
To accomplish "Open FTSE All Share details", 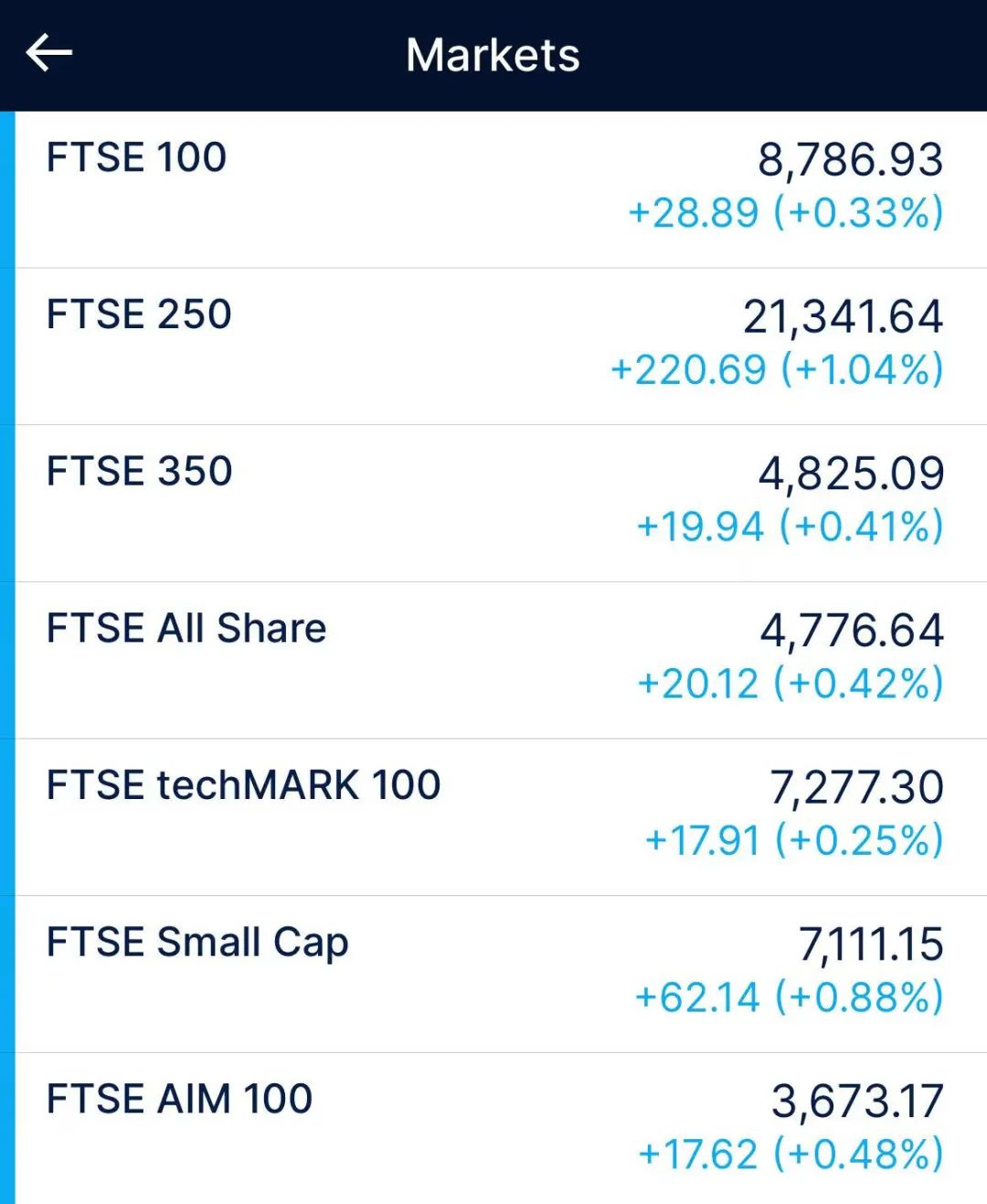I will click(x=501, y=660).
